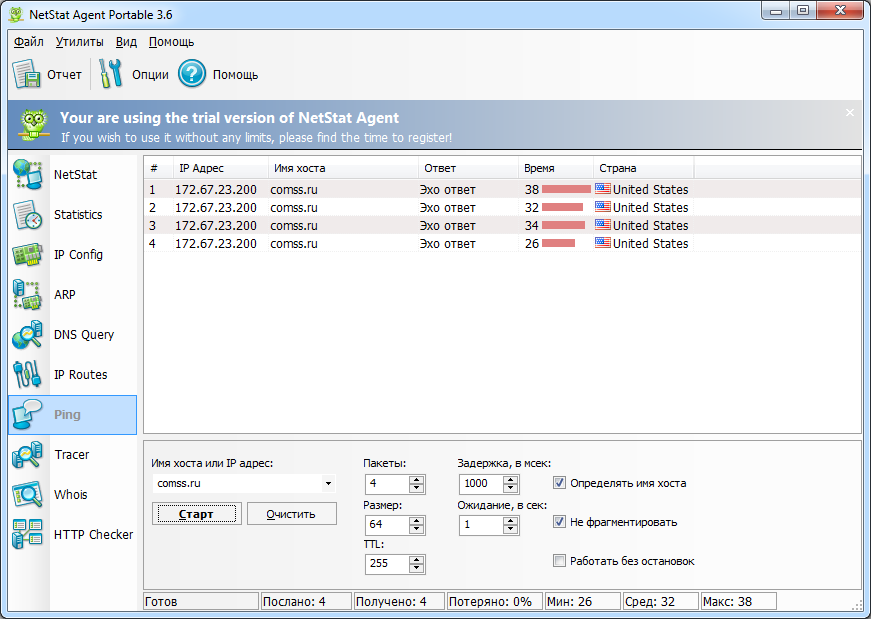Sort by Ответ column header
871x619 pixels.
pos(468,168)
